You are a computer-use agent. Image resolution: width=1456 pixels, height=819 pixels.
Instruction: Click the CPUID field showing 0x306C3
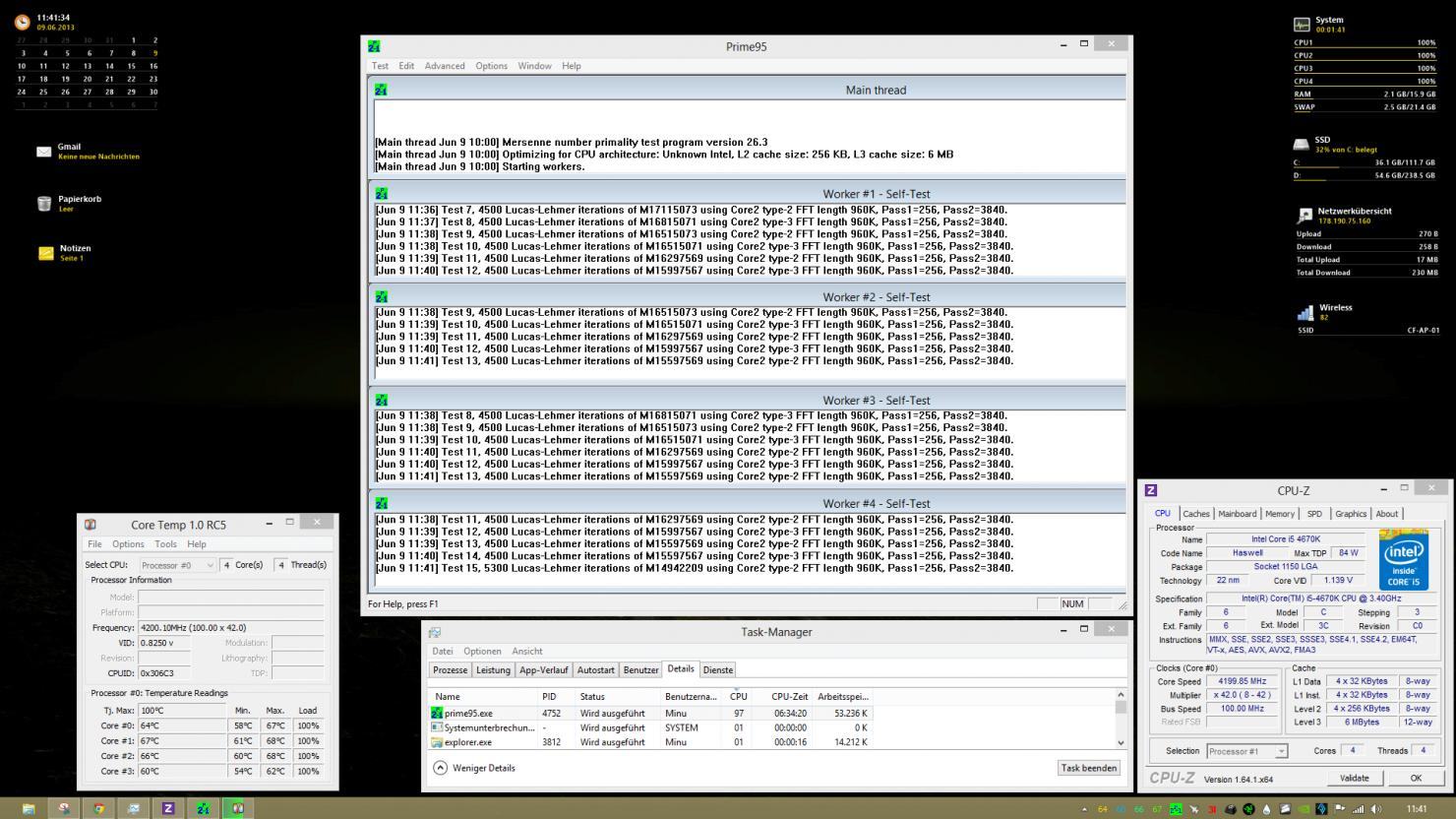point(164,673)
